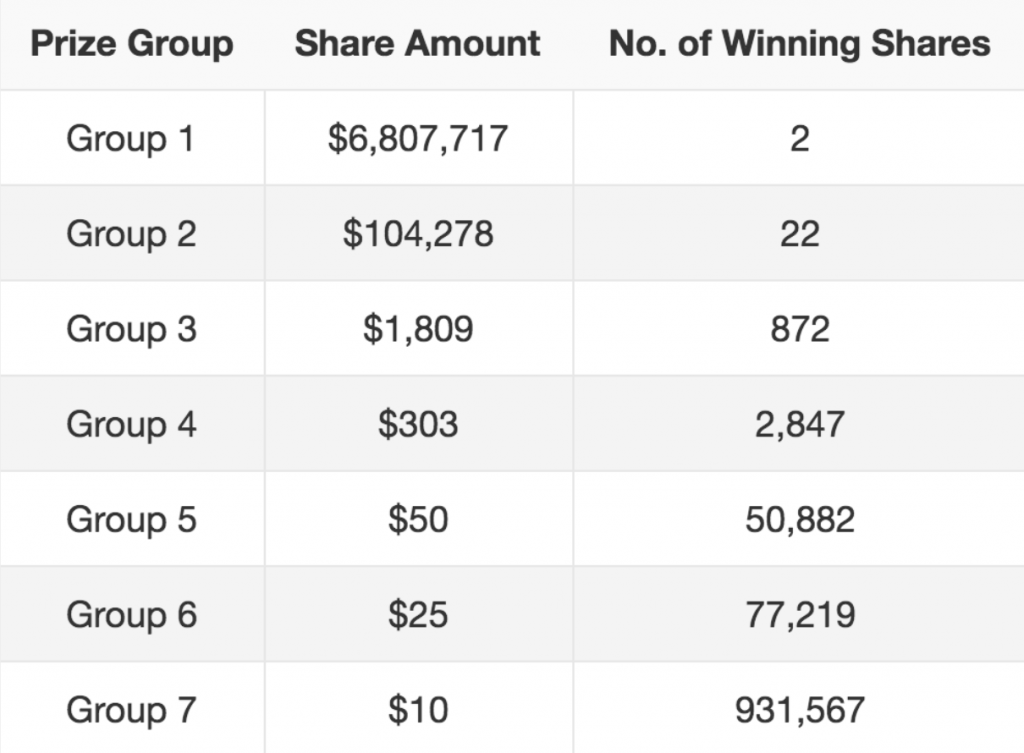This screenshot has width=1024, height=753.
Task: Click the 2,847 winning shares value
Action: (800, 425)
